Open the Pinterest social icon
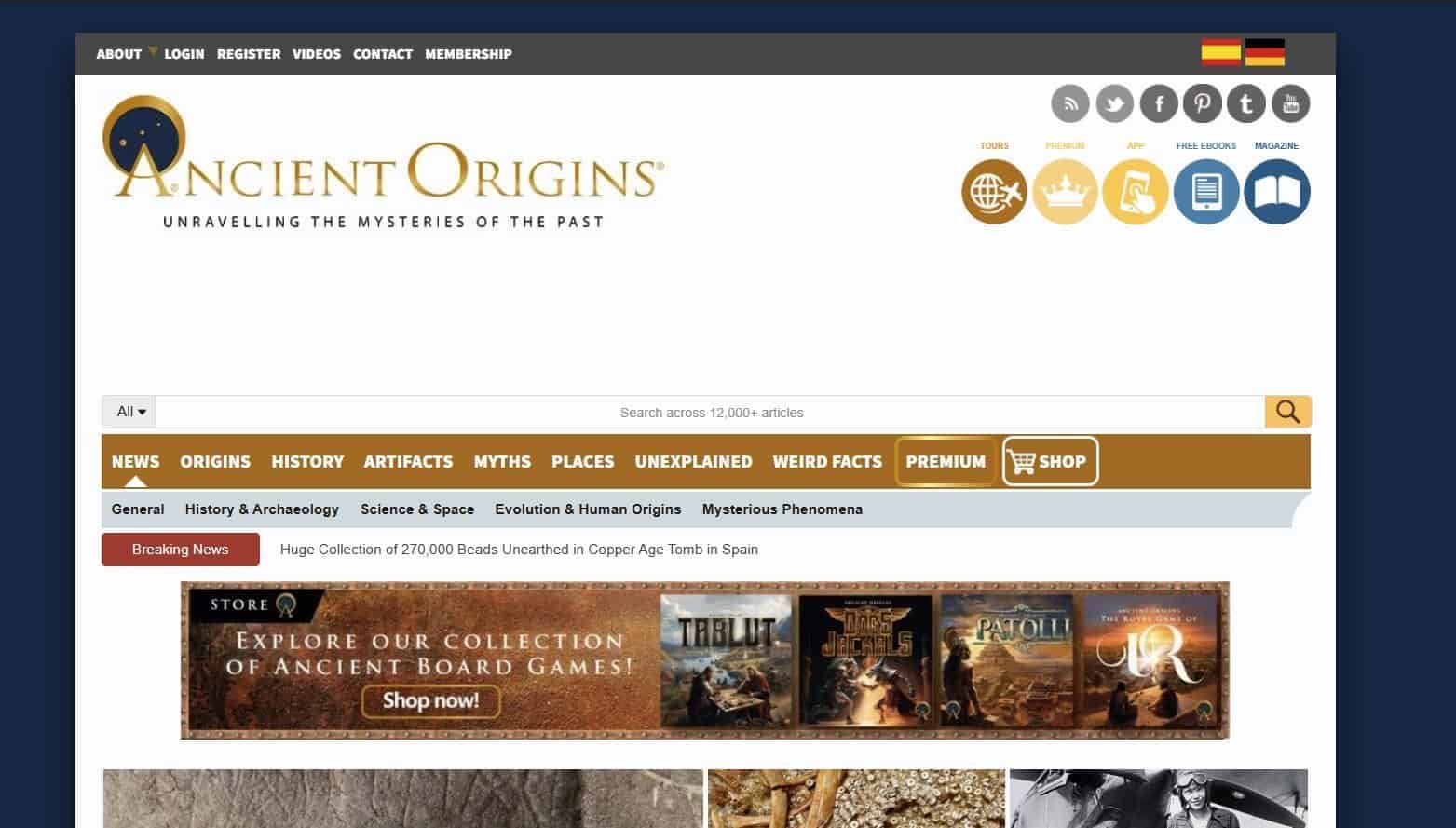 [1203, 103]
